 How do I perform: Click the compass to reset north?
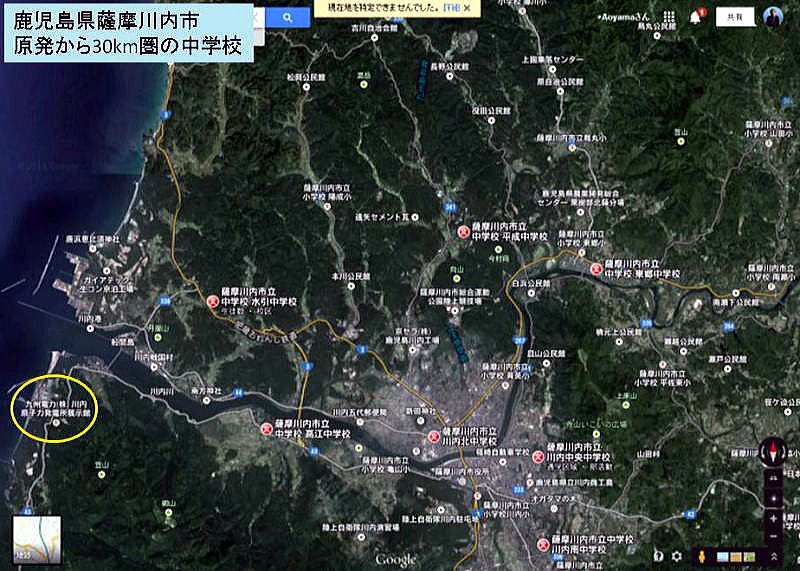point(774,452)
